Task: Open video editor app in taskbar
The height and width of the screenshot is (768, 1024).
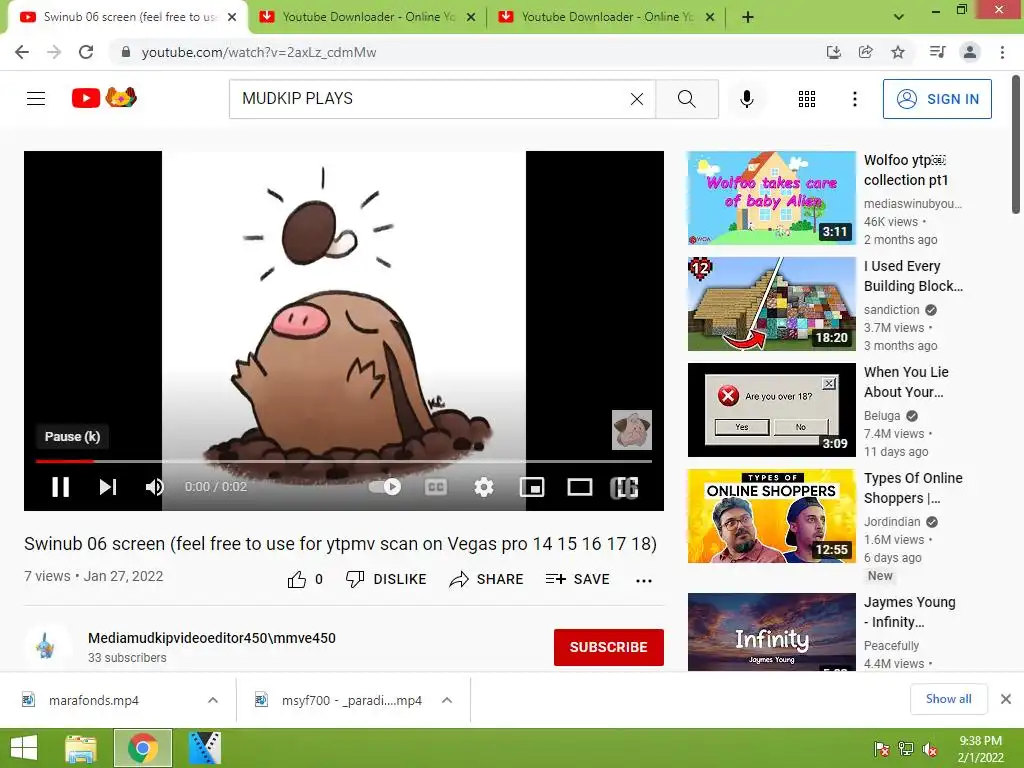Action: pyautogui.click(x=204, y=748)
